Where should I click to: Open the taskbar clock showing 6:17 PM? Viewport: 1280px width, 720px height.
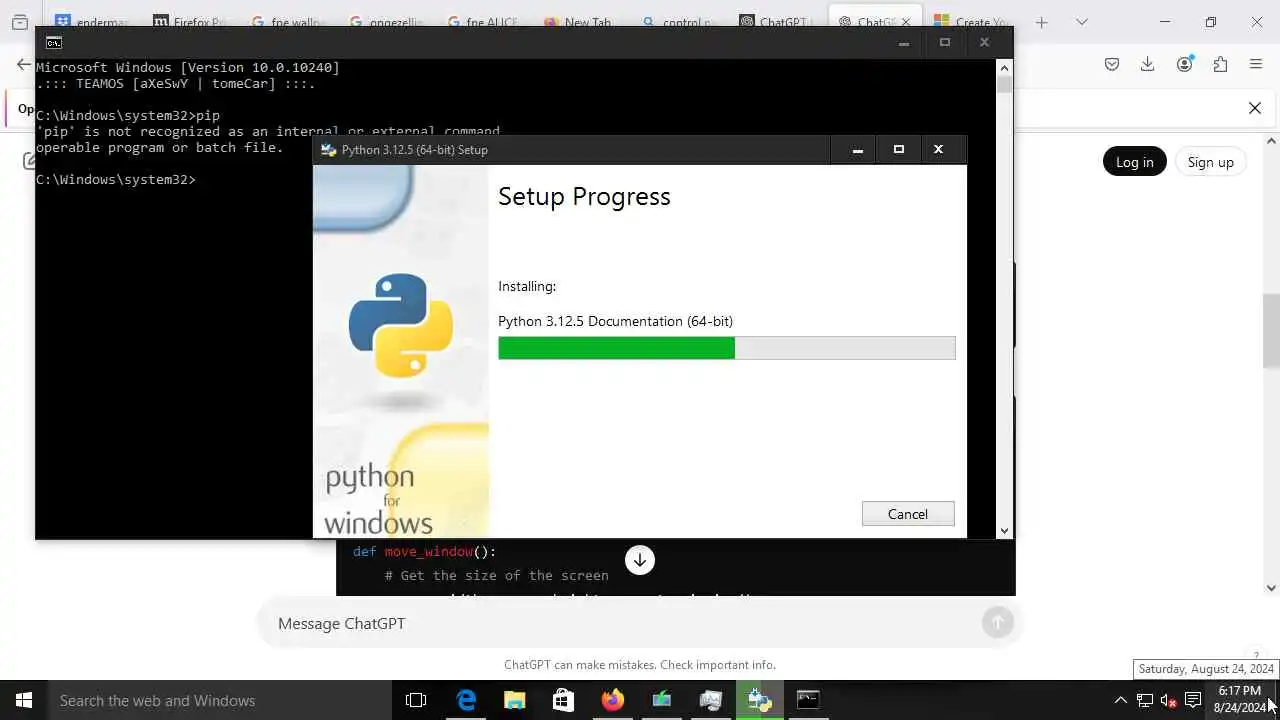click(1239, 699)
